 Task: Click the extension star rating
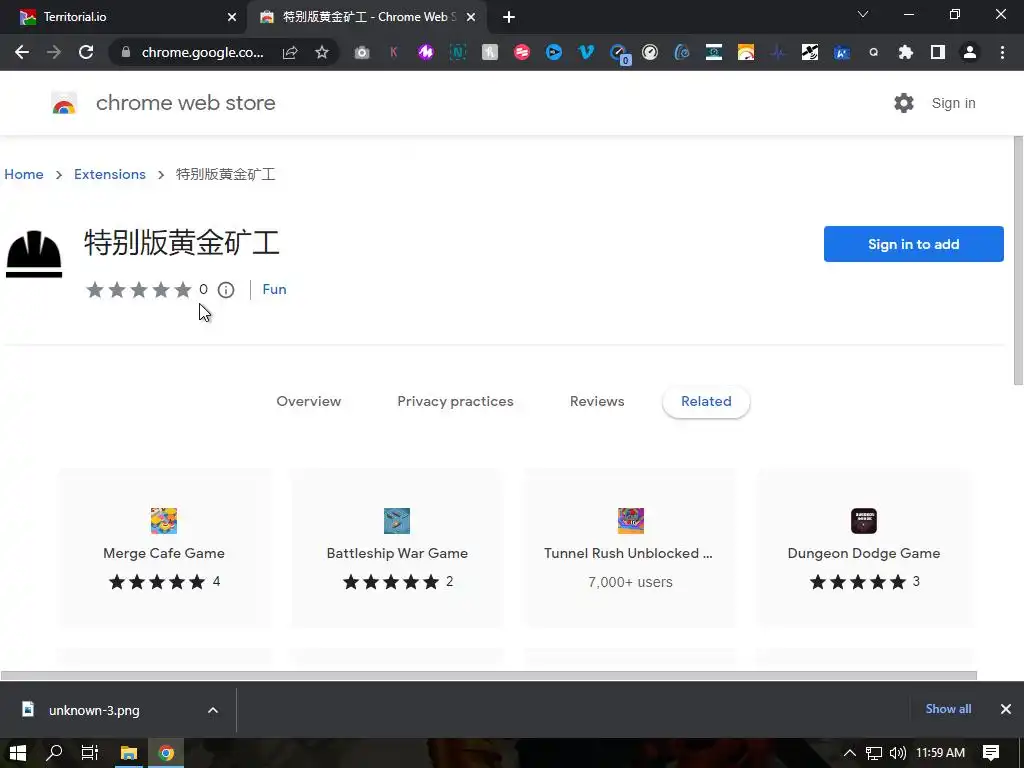pos(138,290)
